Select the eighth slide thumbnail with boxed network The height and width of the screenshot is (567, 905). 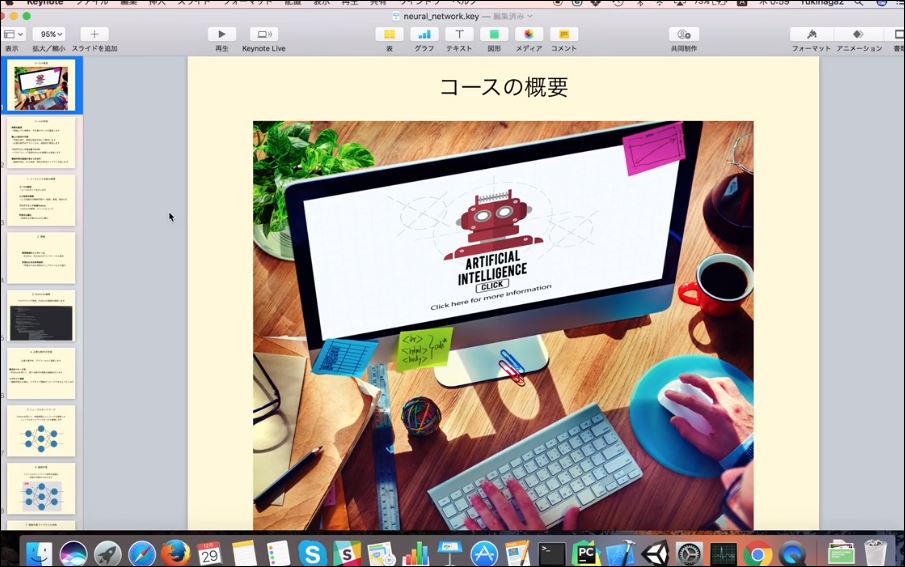(41, 489)
